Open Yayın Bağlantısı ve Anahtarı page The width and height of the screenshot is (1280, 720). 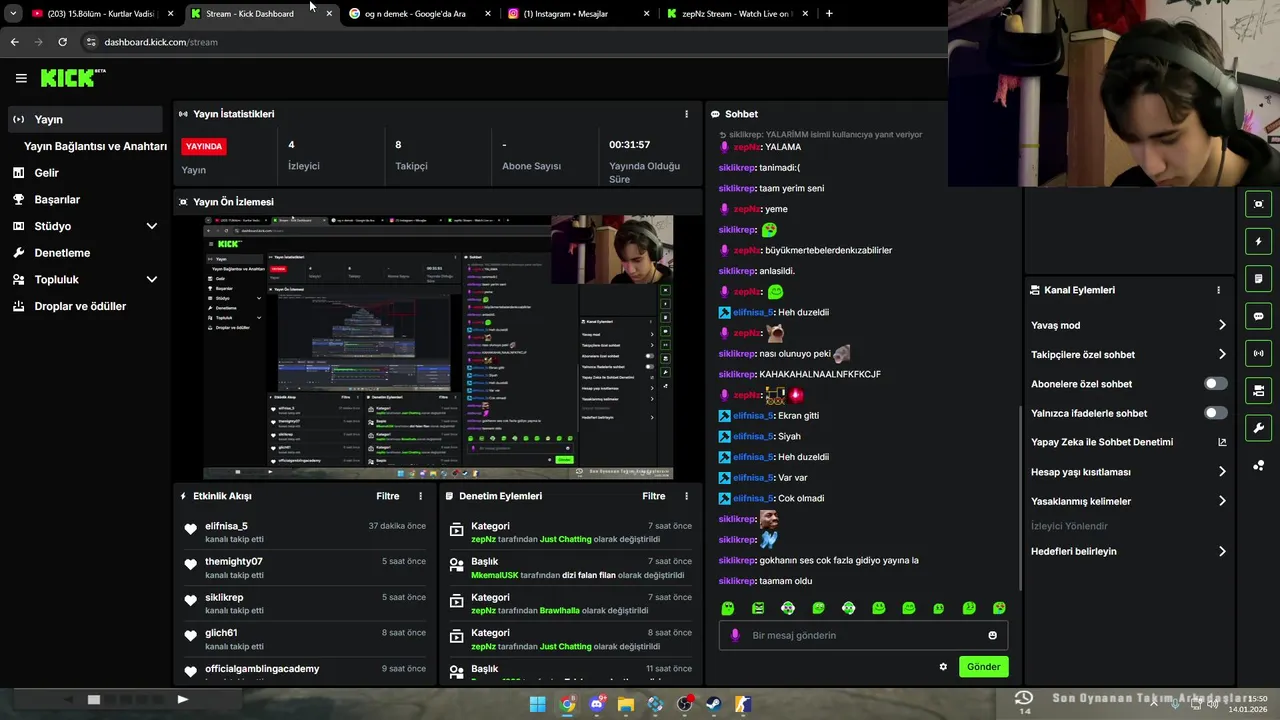[95, 146]
